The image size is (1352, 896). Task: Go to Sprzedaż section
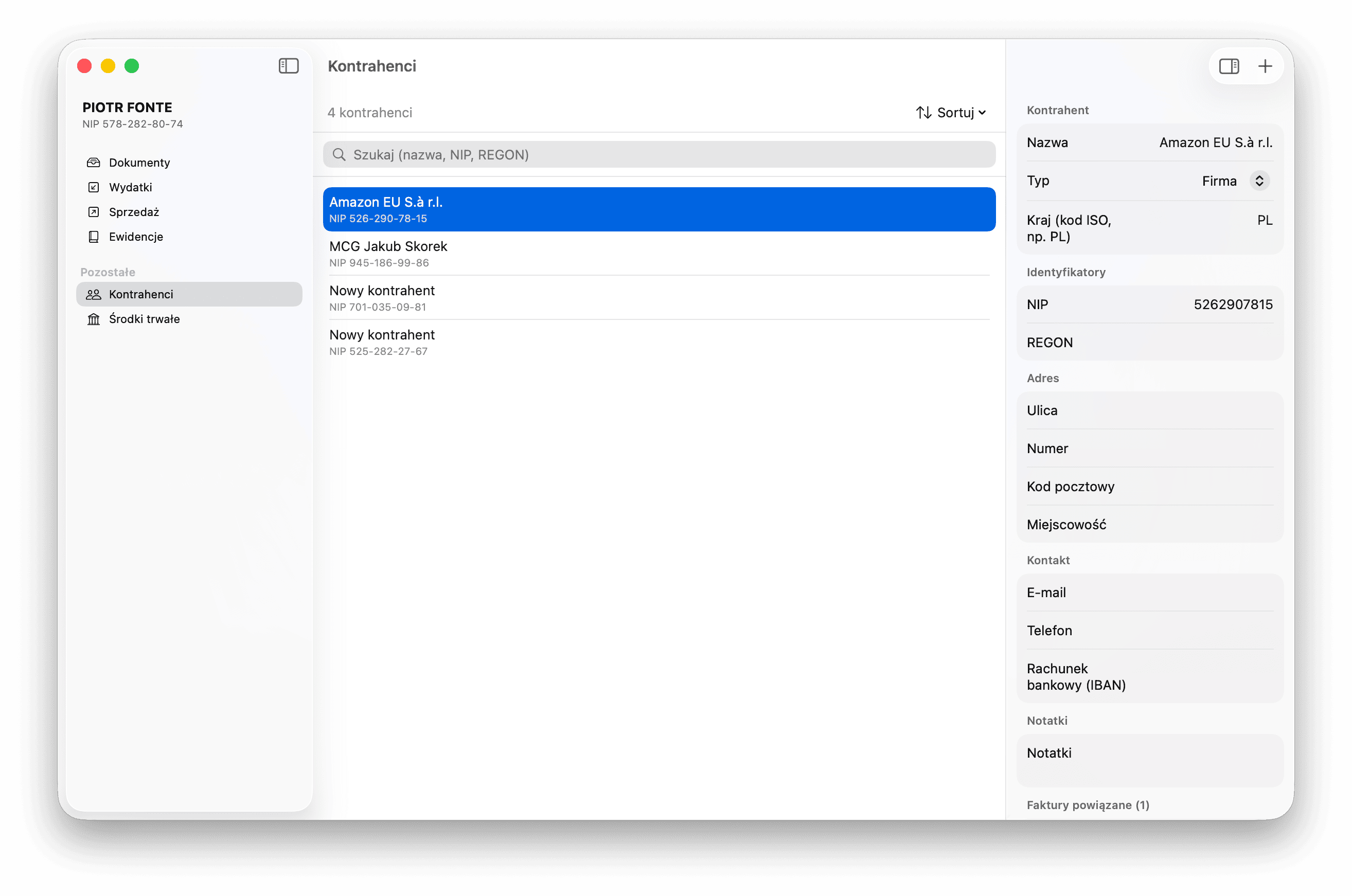(x=189, y=212)
